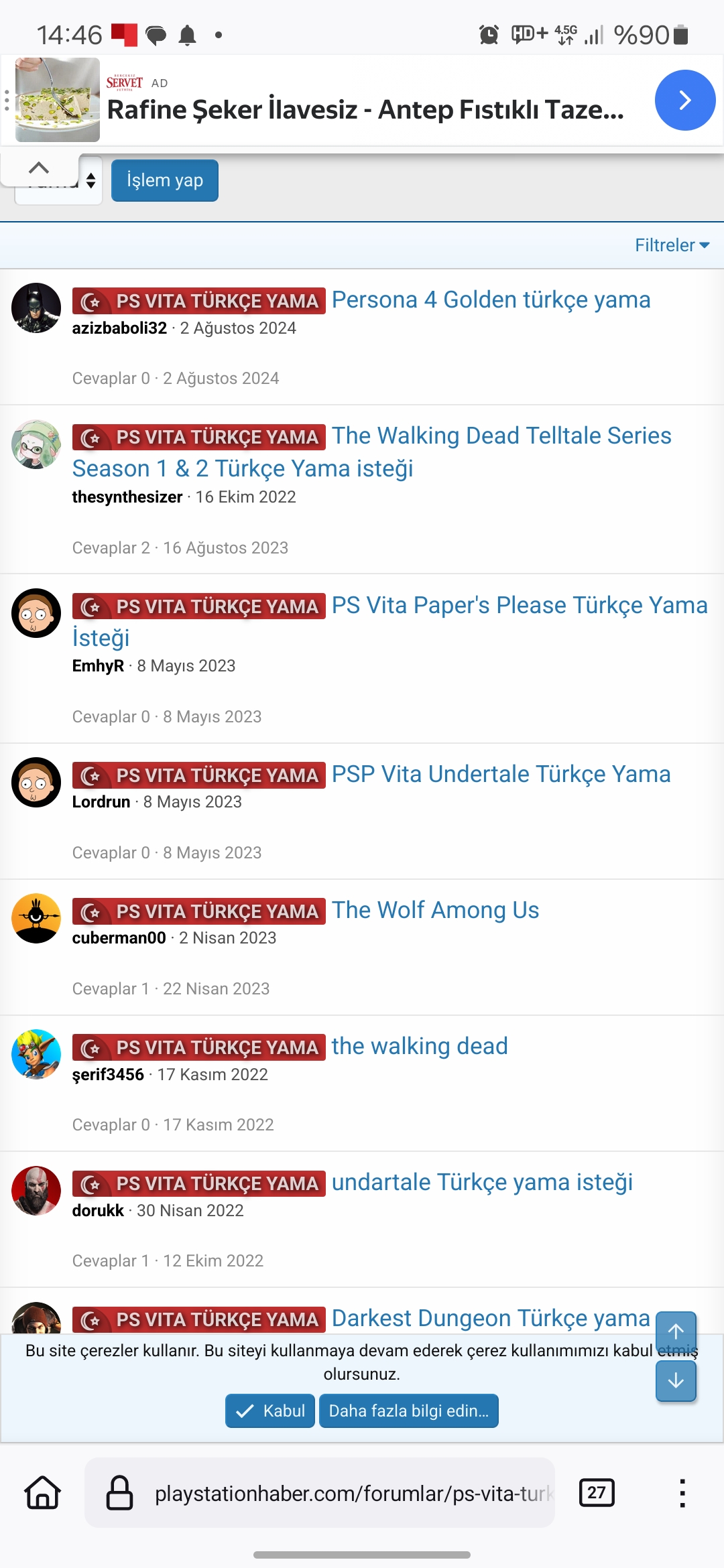Click the İşlem yap button
This screenshot has height=1568, width=724.
(165, 180)
